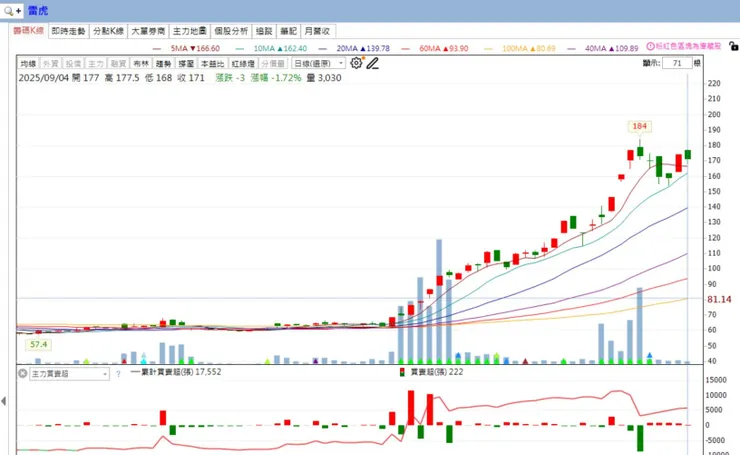Click the 5MA legend entry
The image size is (740, 455).
[x=186, y=48]
